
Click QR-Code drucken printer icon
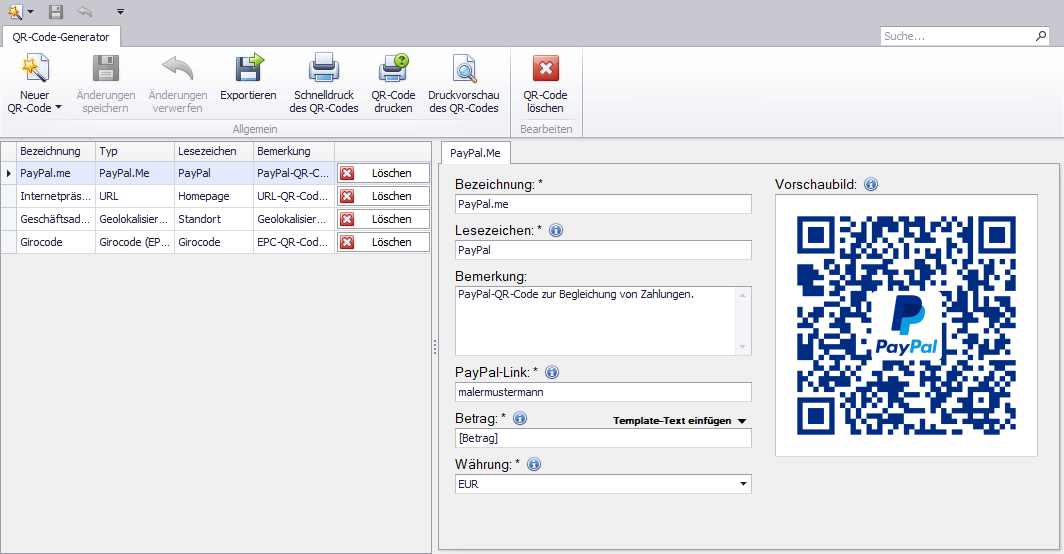(394, 69)
